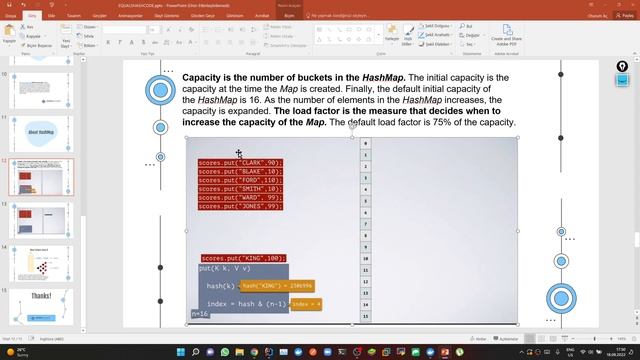Open the Düzen layout dropdown
The width and height of the screenshot is (640, 360).
pyautogui.click(x=87, y=27)
